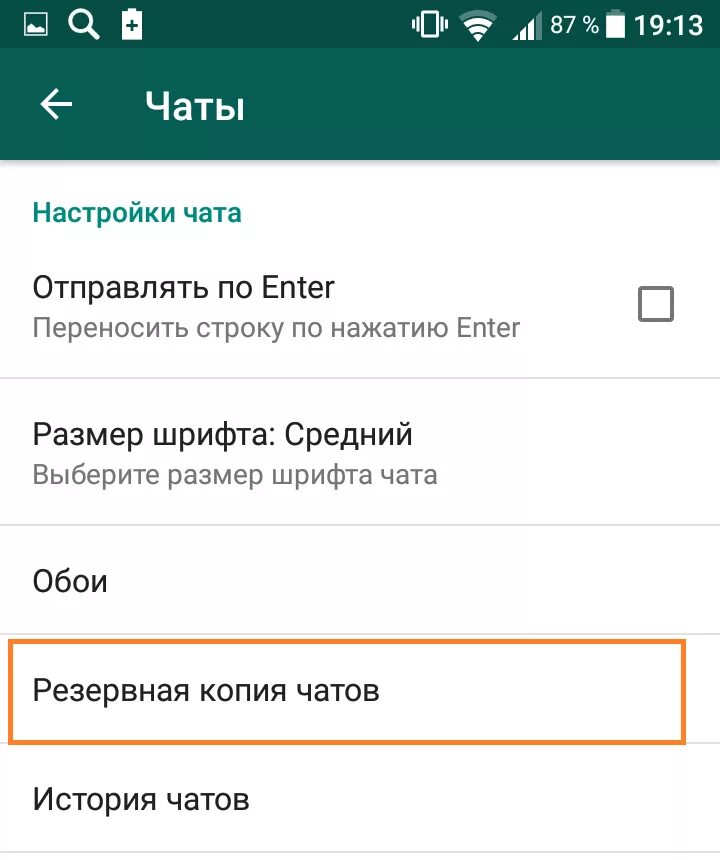Tap the Wi-Fi signal icon
The height and width of the screenshot is (860, 720).
(478, 26)
